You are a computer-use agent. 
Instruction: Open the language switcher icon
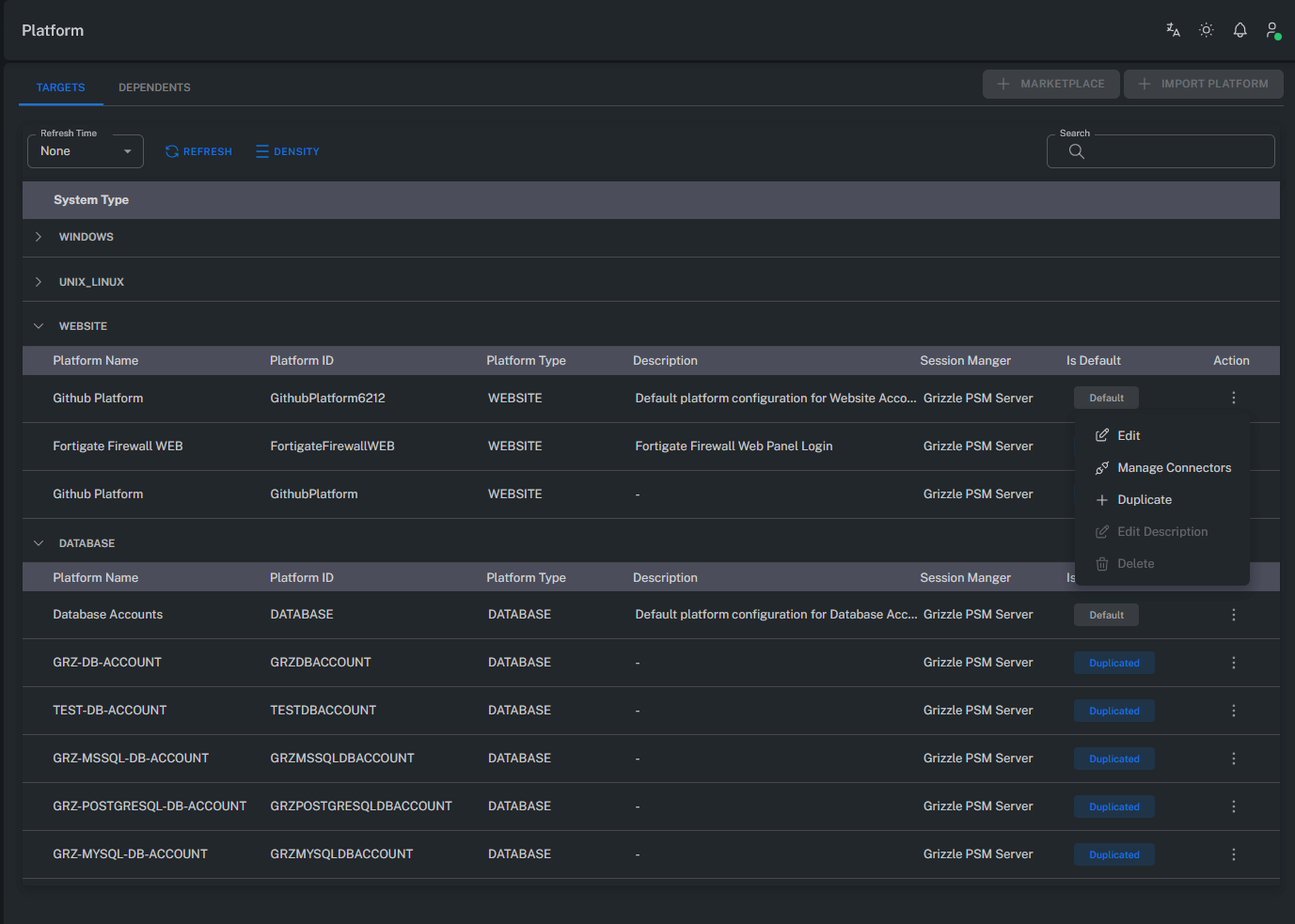[x=1172, y=29]
